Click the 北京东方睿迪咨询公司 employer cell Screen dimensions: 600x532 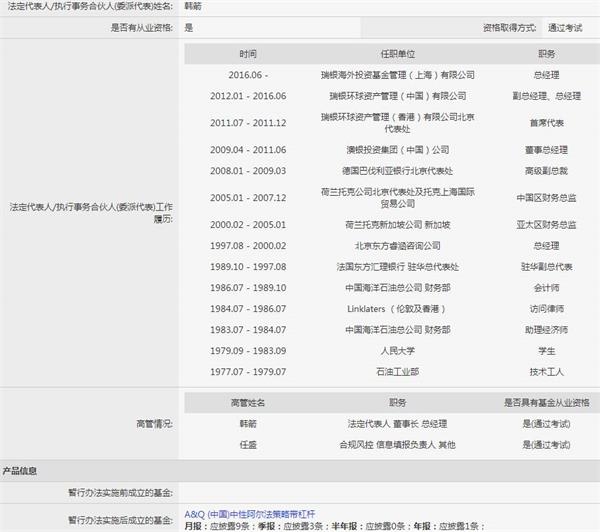click(397, 245)
